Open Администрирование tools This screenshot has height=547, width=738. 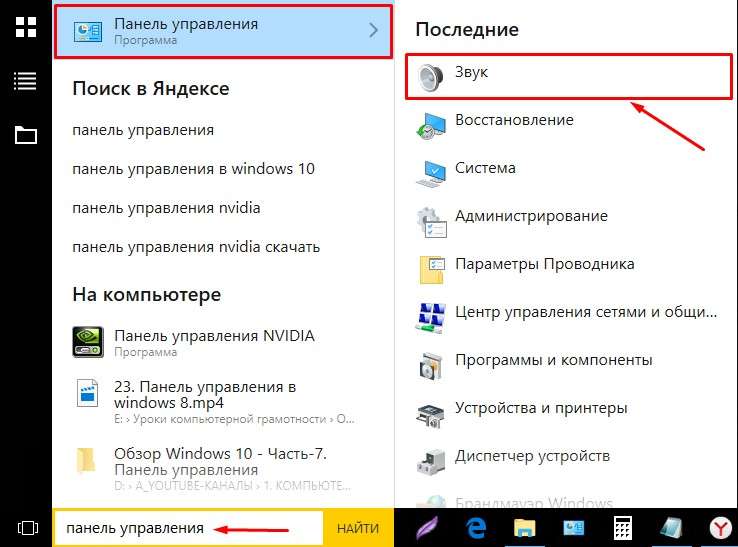point(530,216)
